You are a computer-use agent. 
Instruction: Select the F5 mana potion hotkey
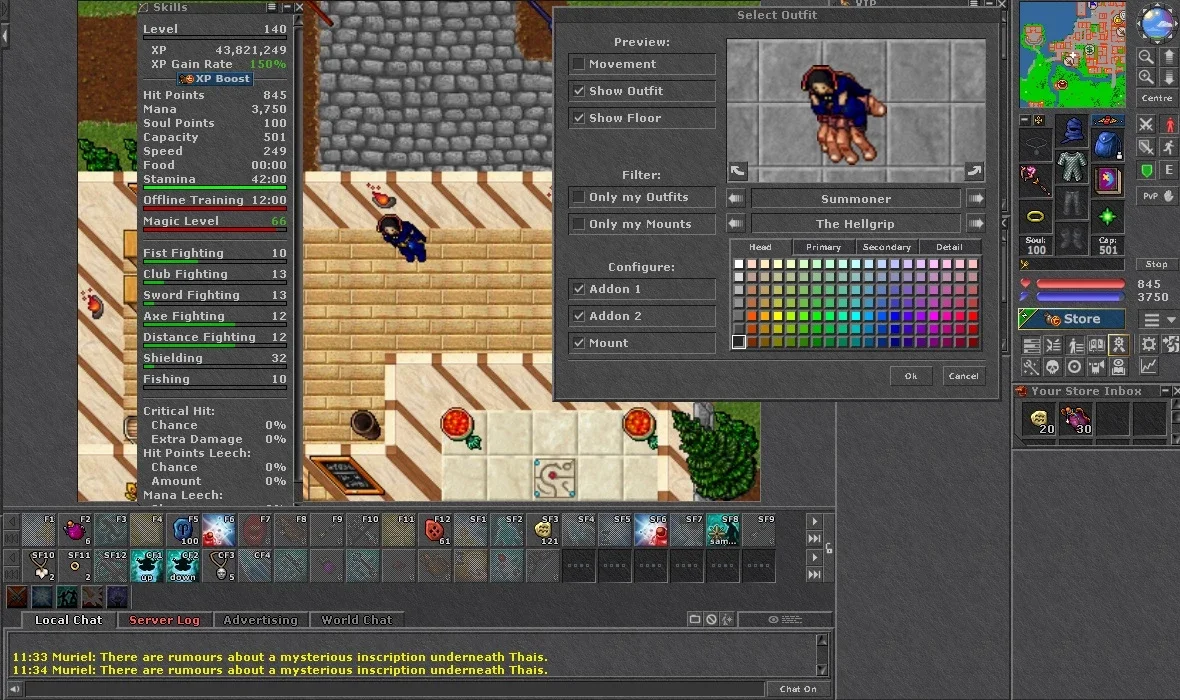tap(184, 530)
